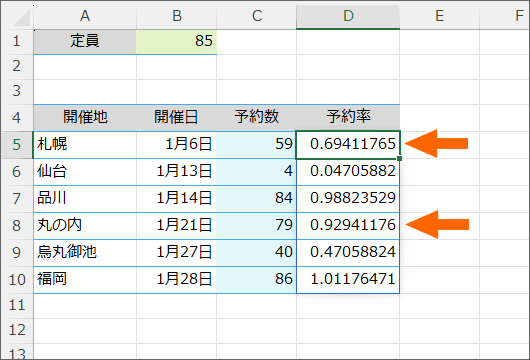This screenshot has height=360, width=530.
Task: Select row 8 header
Action: (17, 226)
